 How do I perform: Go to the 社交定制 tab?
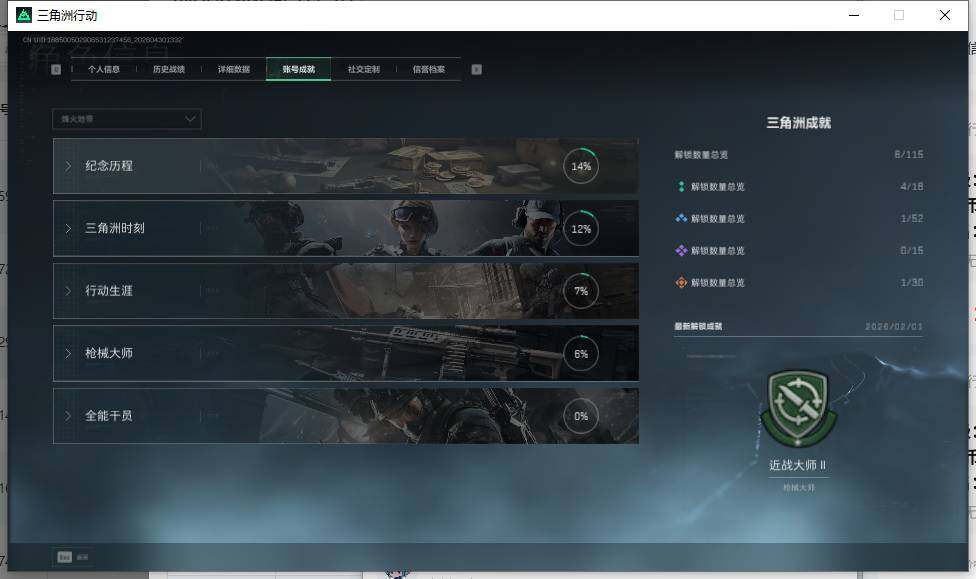(x=364, y=69)
